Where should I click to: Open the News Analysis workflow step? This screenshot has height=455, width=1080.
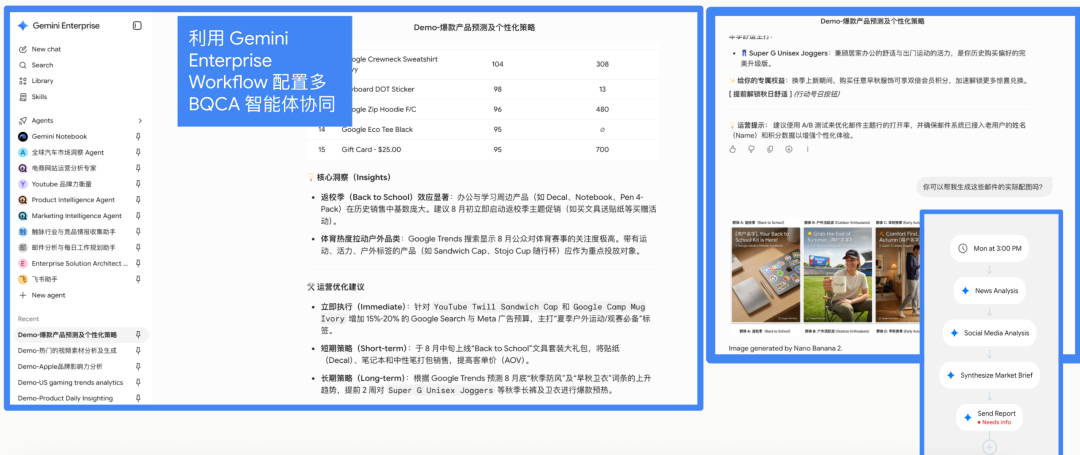pos(989,291)
